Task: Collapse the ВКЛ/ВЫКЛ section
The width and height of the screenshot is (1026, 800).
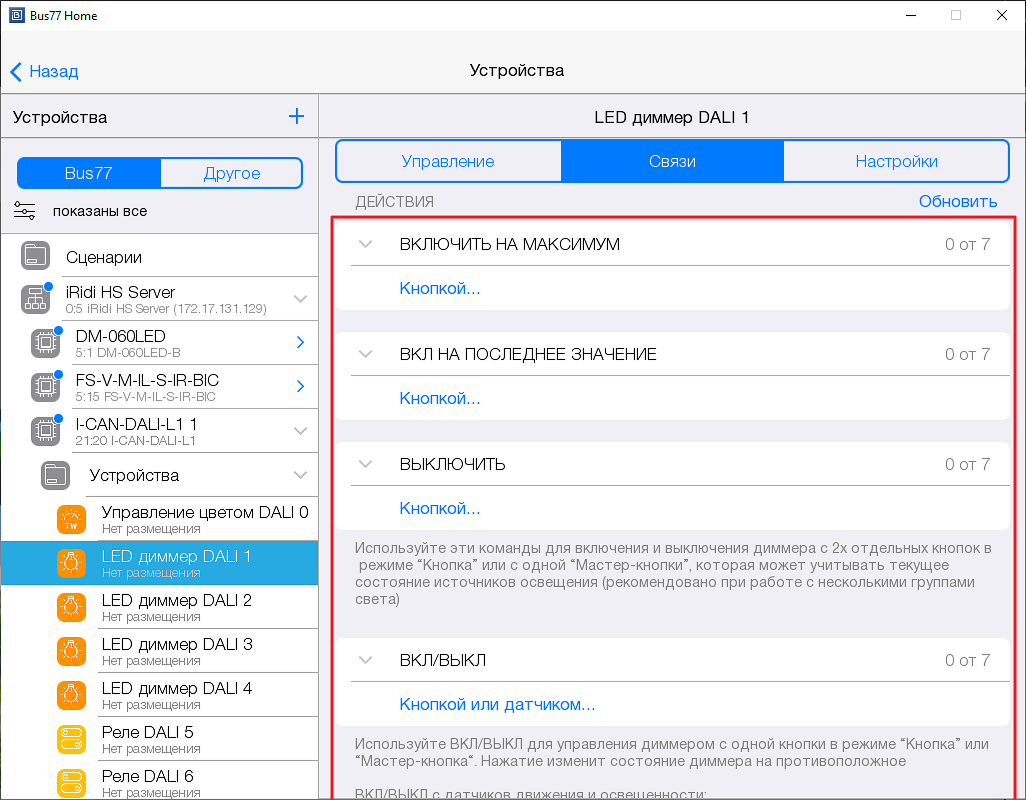Action: pyautogui.click(x=366, y=660)
